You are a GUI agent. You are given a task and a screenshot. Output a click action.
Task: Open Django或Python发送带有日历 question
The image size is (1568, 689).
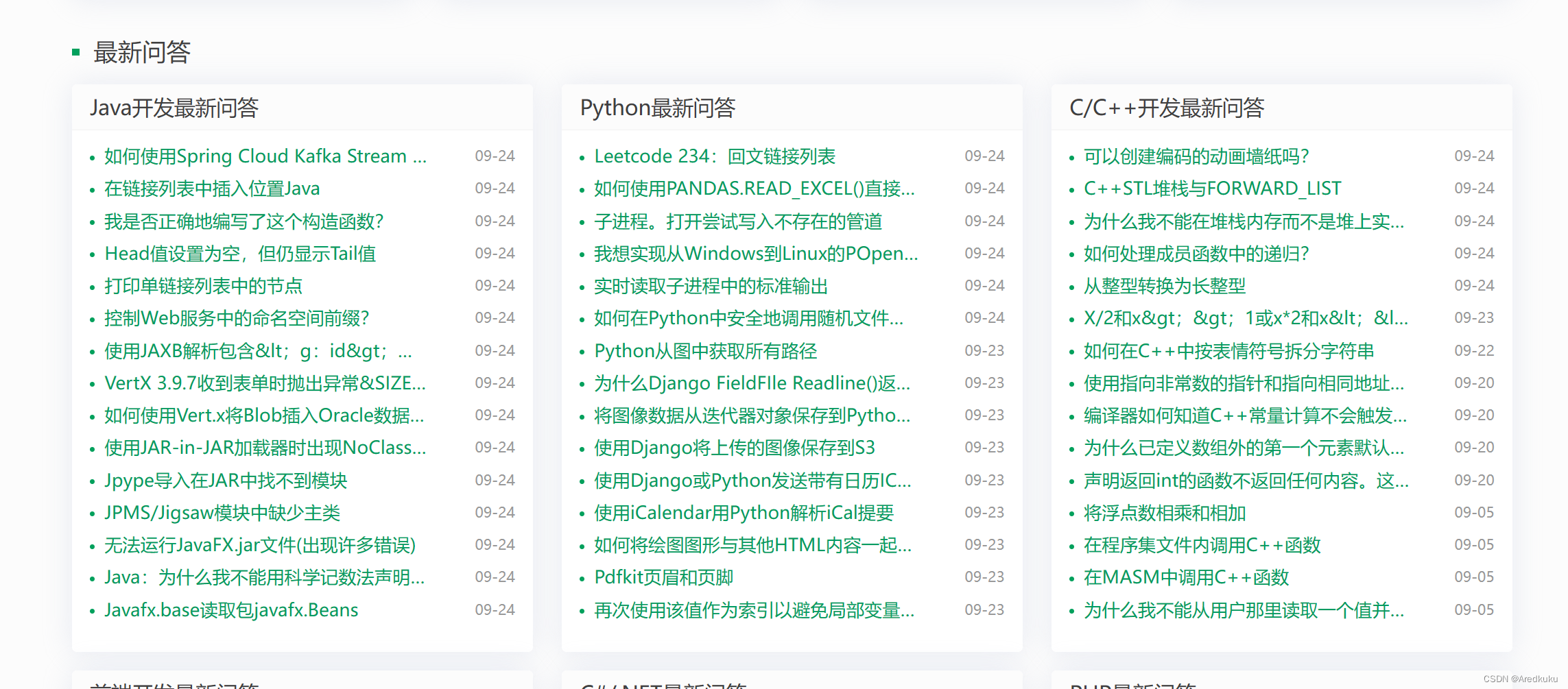pyautogui.click(x=753, y=481)
